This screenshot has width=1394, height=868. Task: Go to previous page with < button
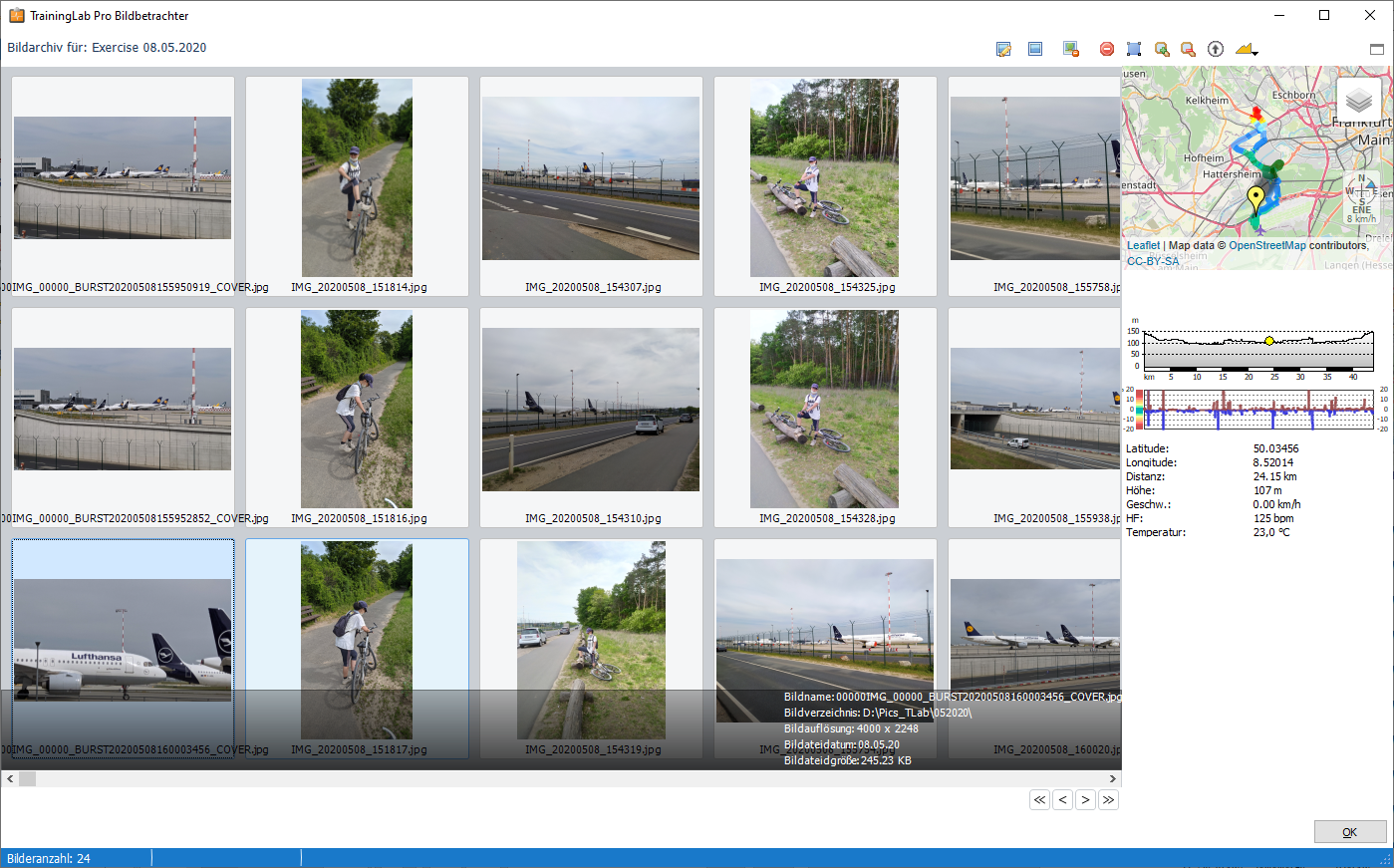[1063, 799]
